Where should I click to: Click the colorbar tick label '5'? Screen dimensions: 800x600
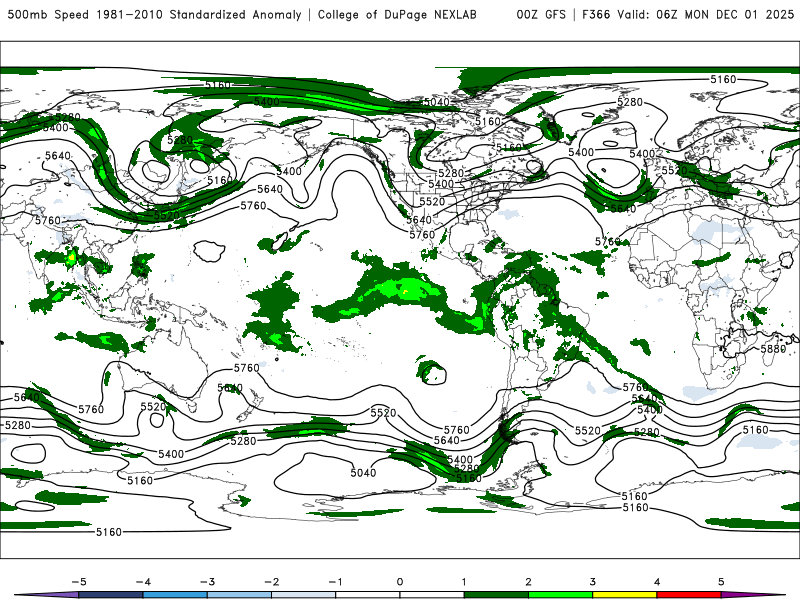pyautogui.click(x=721, y=582)
